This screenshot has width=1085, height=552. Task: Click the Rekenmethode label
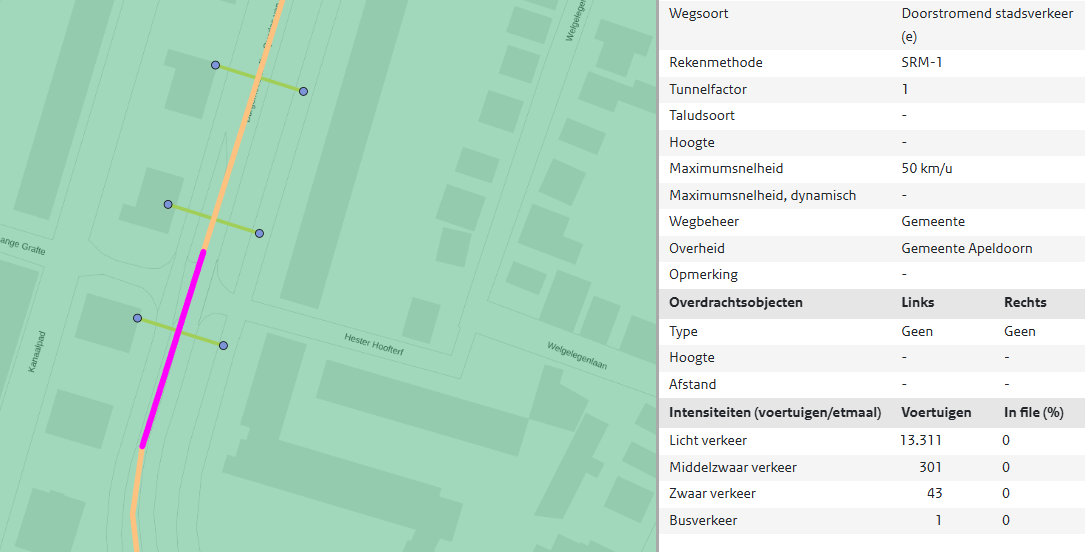pos(715,62)
